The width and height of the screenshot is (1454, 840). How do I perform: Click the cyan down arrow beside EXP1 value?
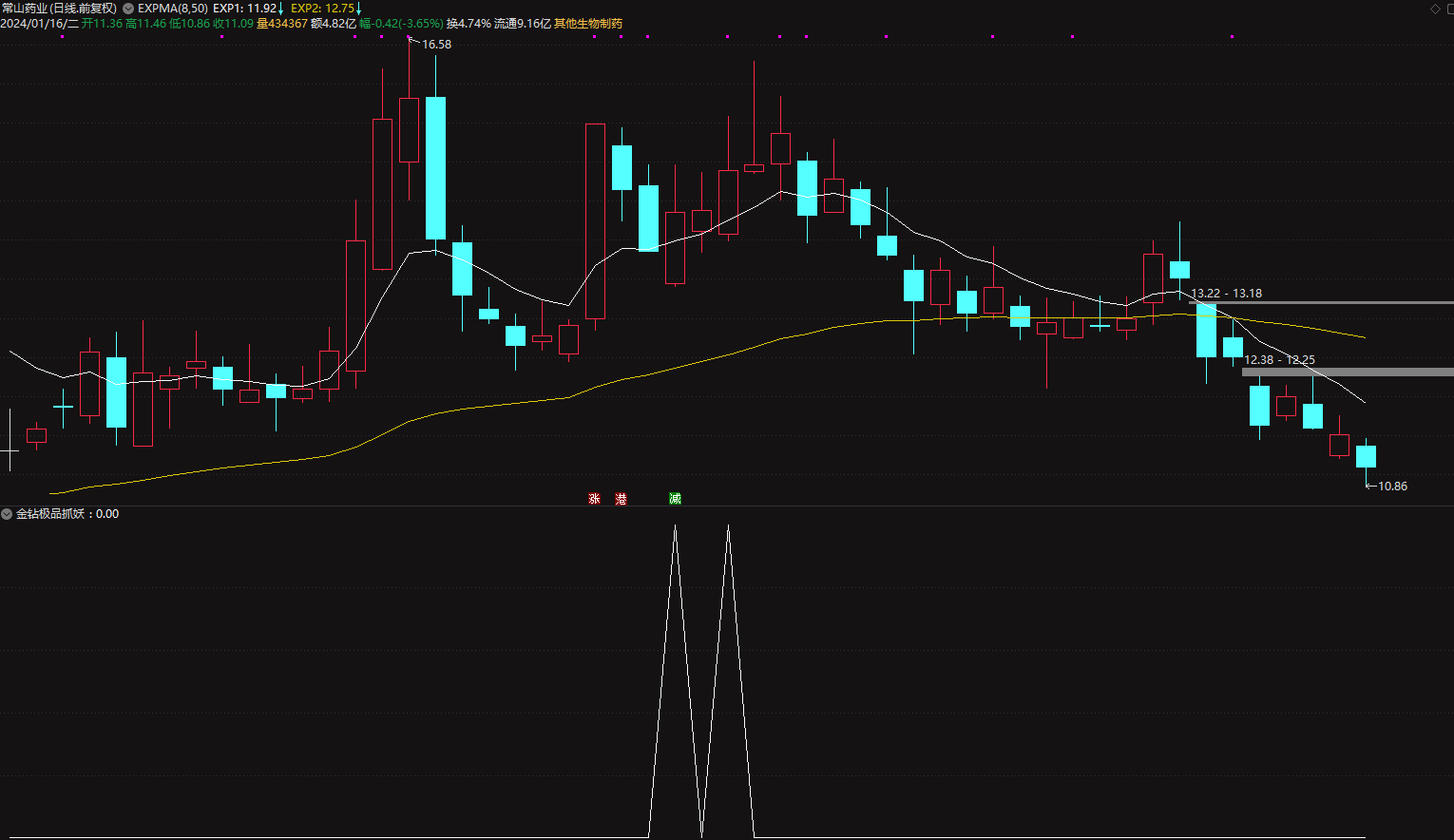click(x=281, y=9)
